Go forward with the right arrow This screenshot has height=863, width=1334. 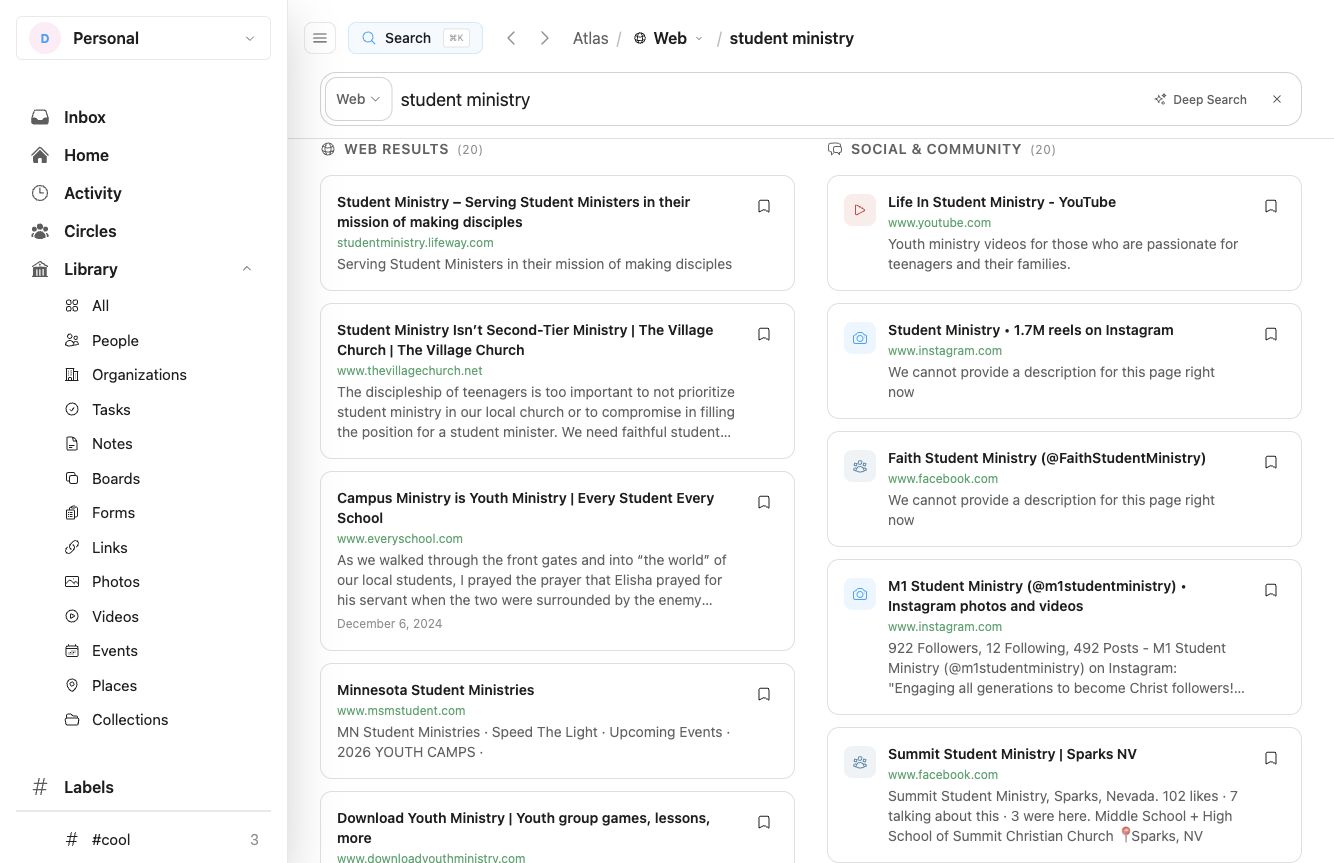tap(545, 38)
